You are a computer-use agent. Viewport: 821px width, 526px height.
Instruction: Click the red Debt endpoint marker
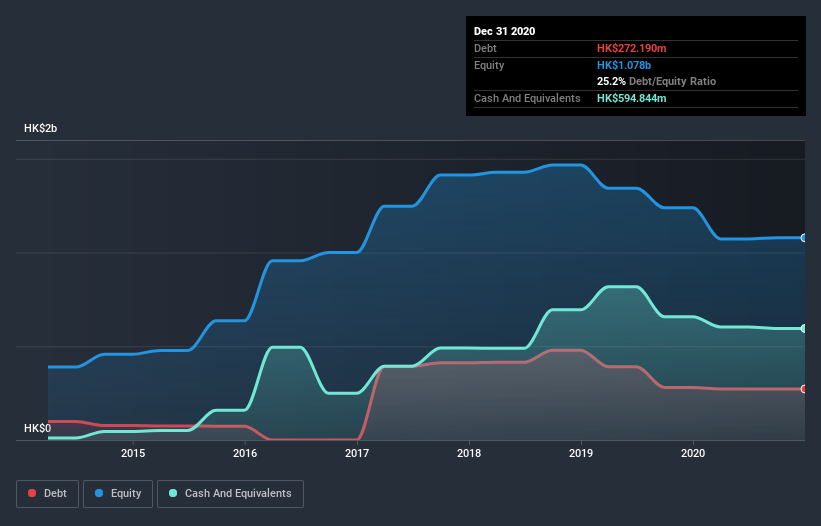click(804, 389)
